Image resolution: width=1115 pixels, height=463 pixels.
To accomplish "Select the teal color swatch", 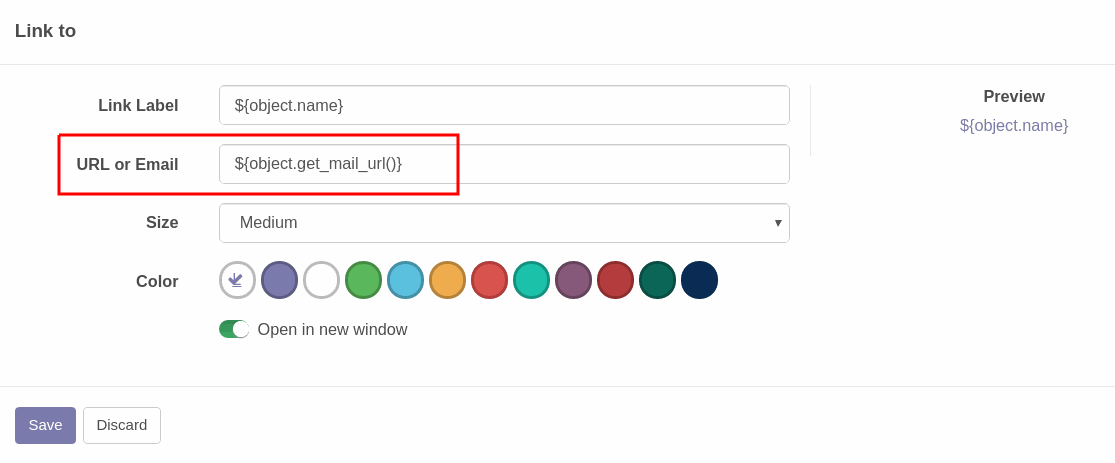I will 531,280.
